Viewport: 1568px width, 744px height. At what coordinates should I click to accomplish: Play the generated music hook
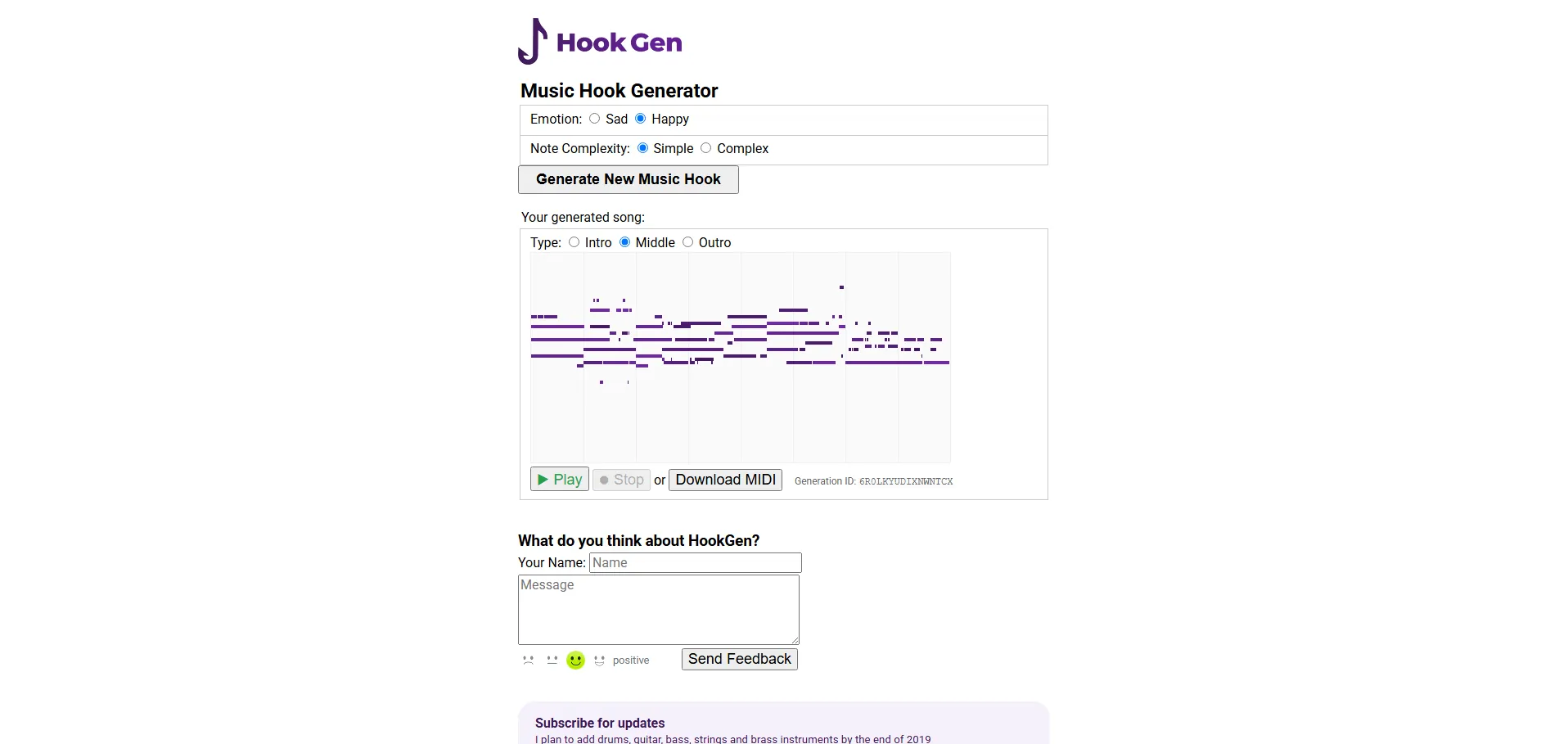point(560,480)
